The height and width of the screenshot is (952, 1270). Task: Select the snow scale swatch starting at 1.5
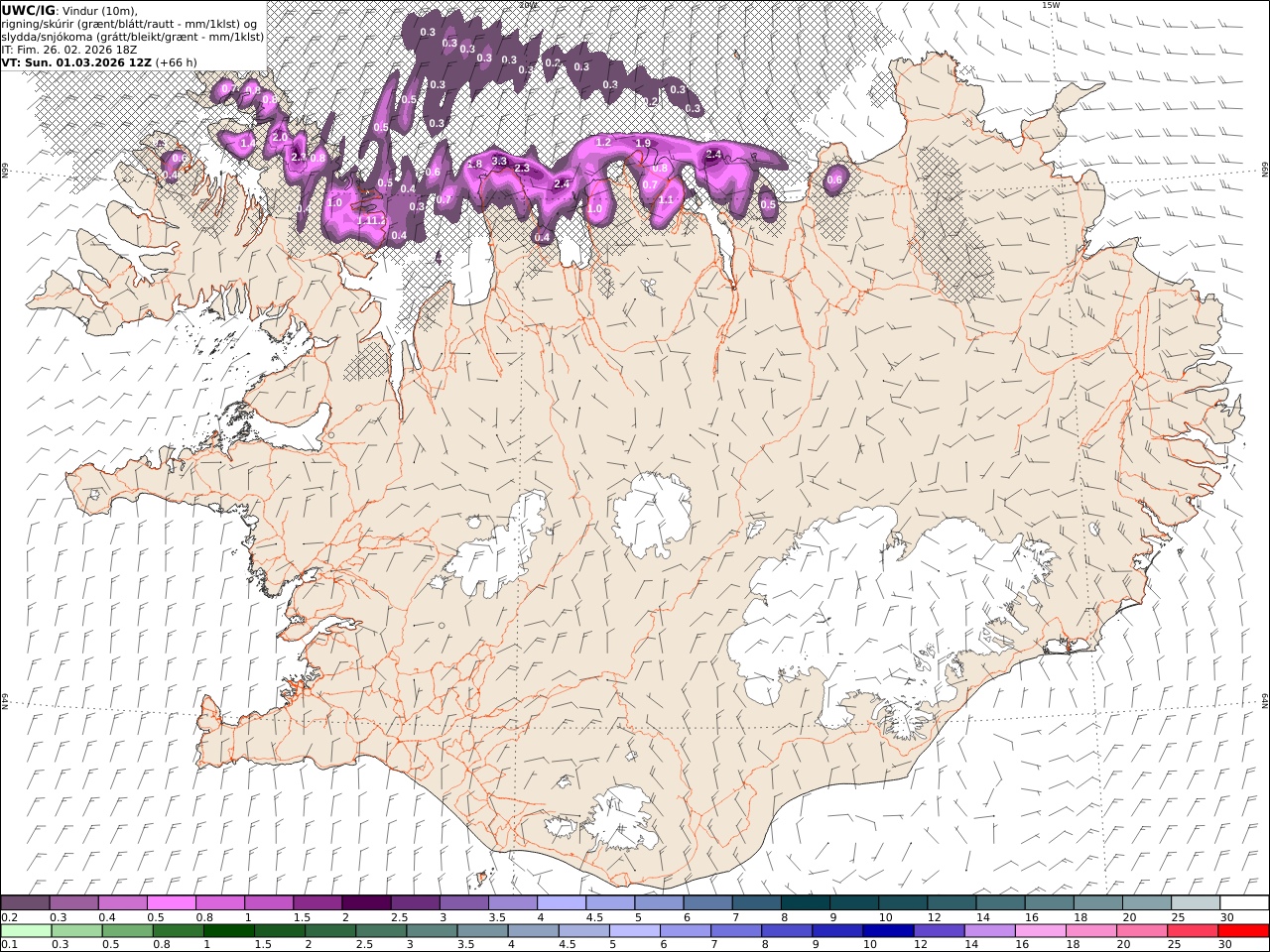(x=317, y=902)
